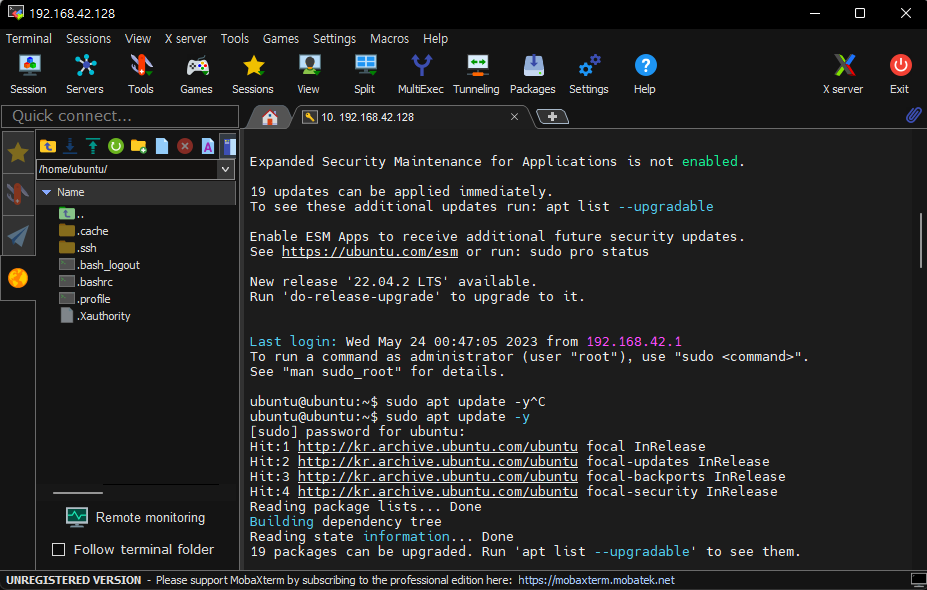Enable Follow terminal folder checkbox
This screenshot has width=927, height=590.
click(x=59, y=549)
